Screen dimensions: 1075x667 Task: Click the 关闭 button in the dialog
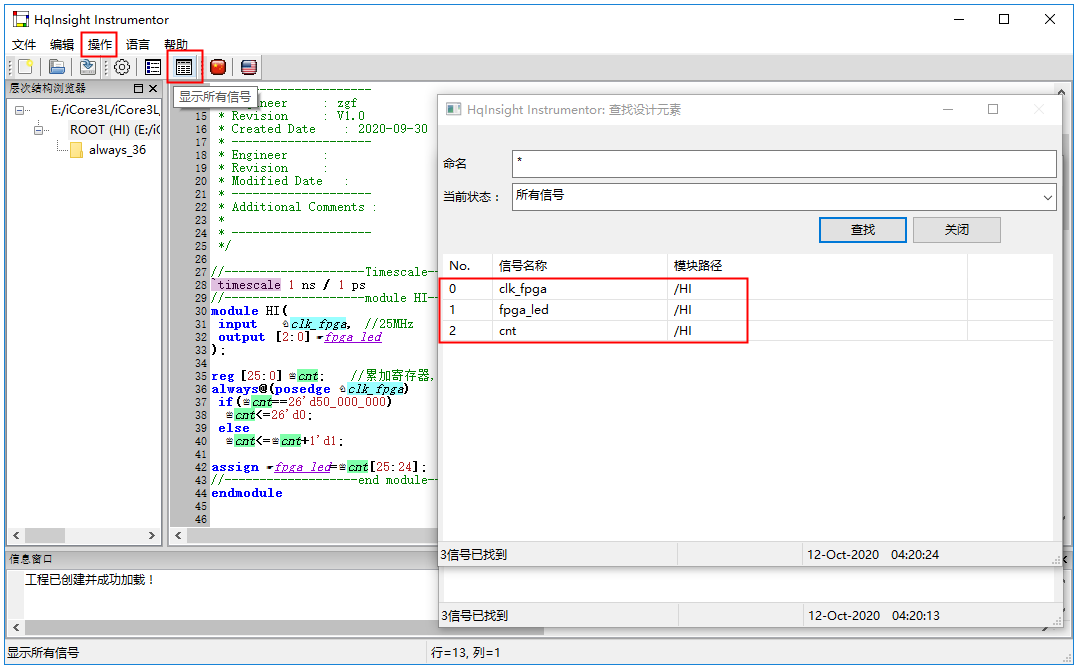pos(956,230)
